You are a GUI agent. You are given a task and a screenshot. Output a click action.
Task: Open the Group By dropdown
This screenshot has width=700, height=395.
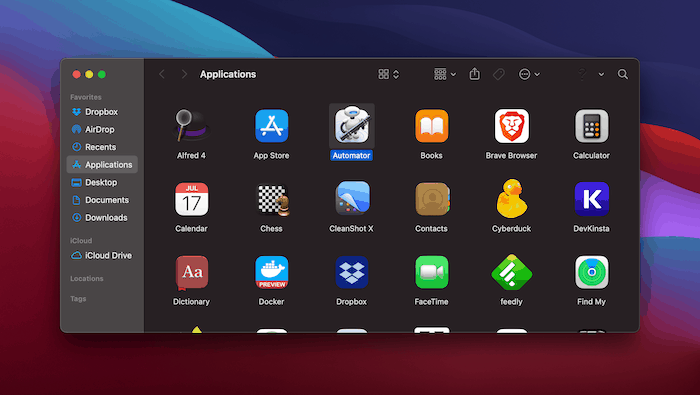click(x=445, y=74)
